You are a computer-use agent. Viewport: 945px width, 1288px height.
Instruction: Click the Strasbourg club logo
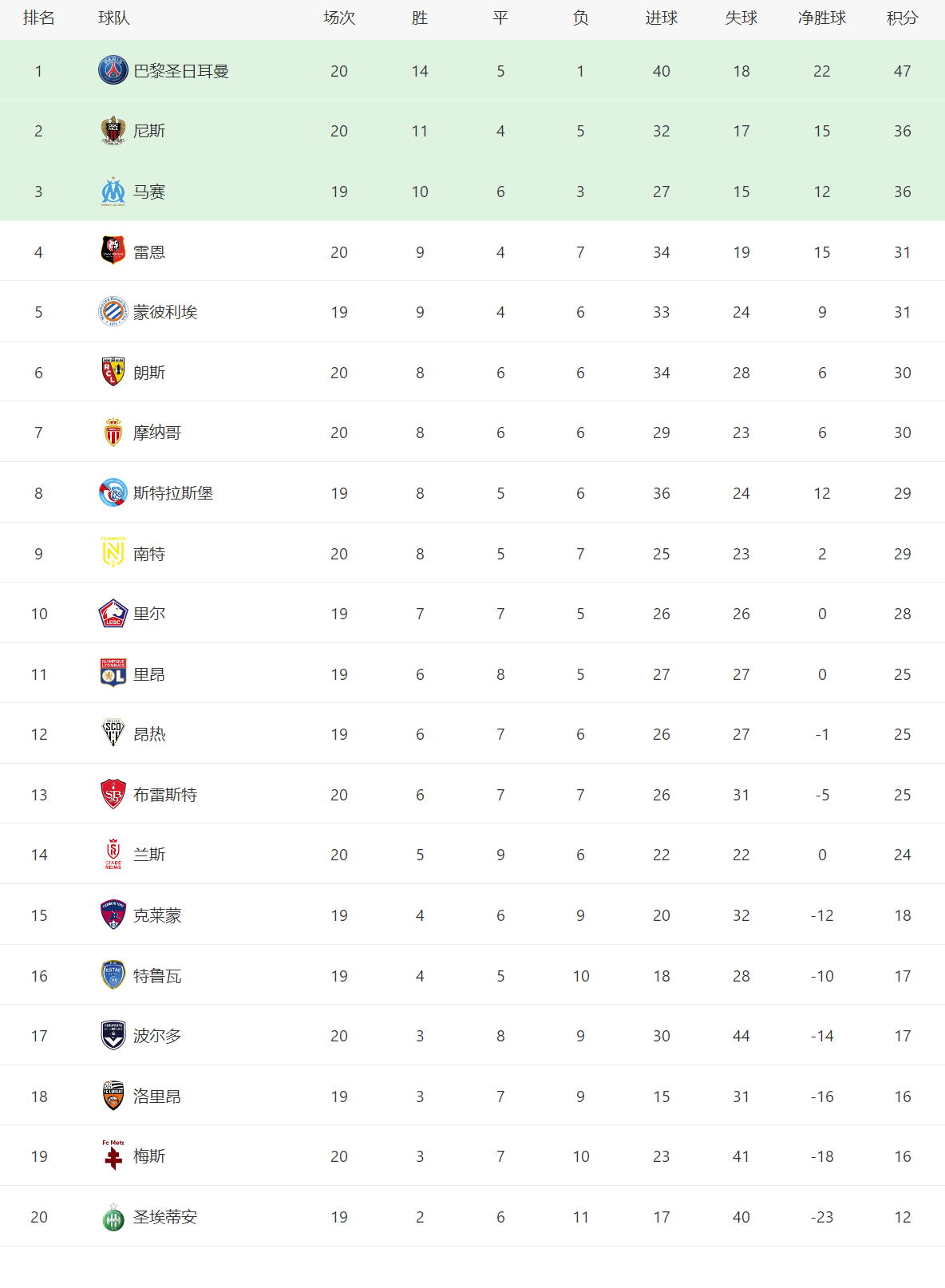pyautogui.click(x=113, y=493)
